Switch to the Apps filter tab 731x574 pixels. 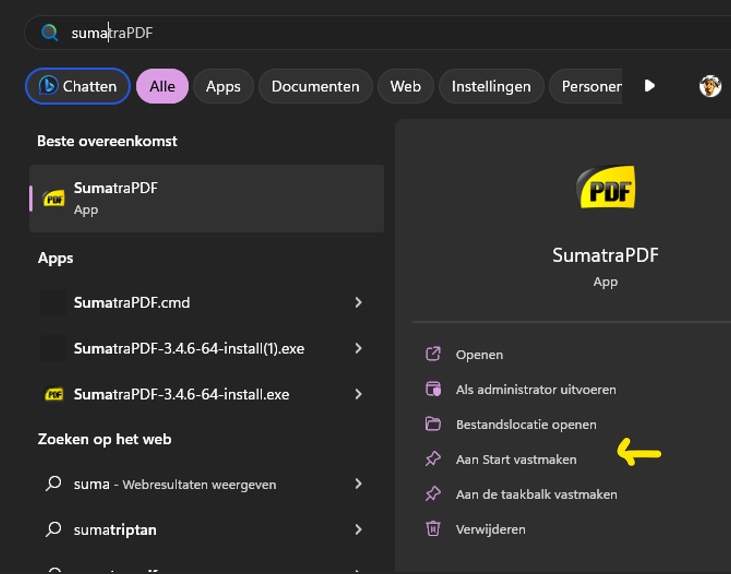tap(223, 87)
